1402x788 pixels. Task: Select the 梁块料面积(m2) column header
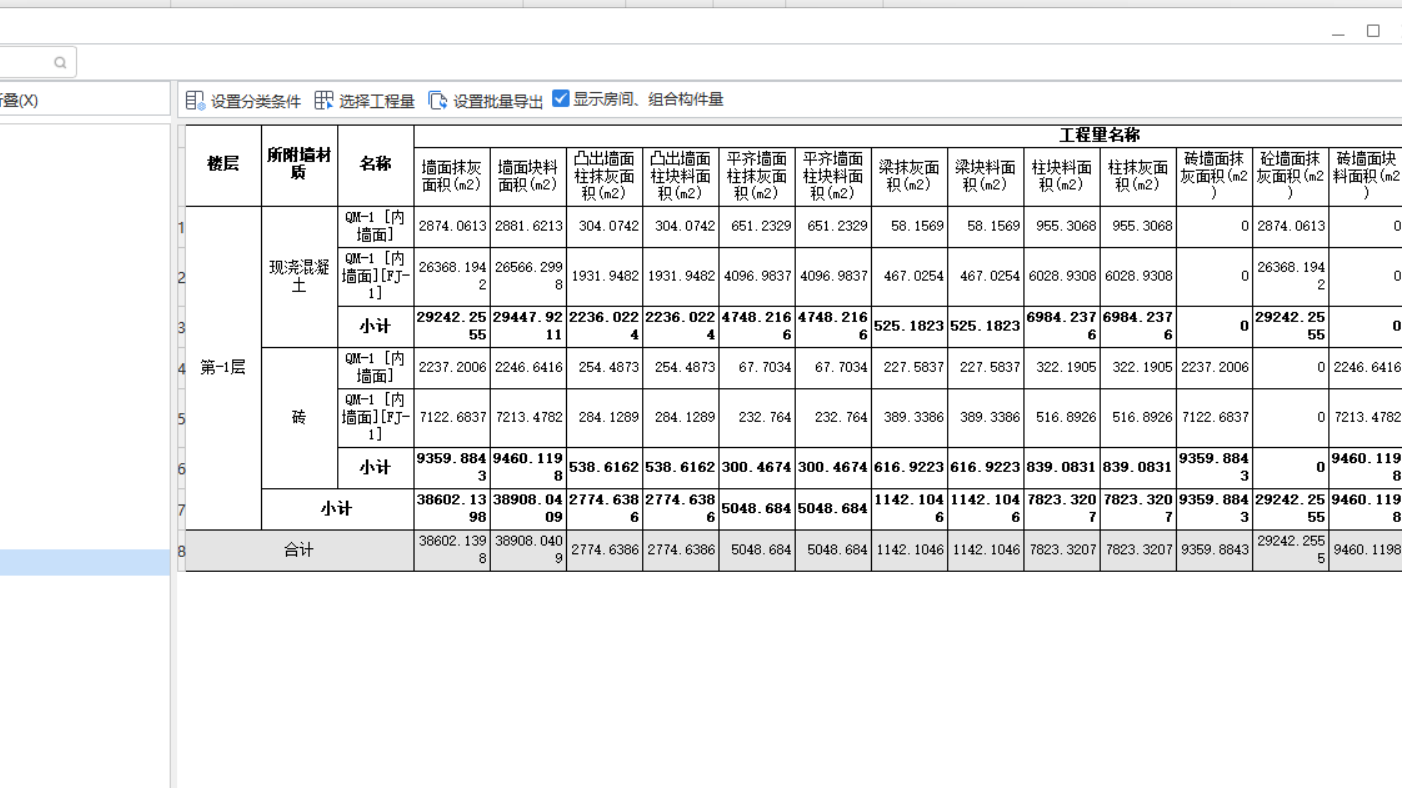coord(985,176)
